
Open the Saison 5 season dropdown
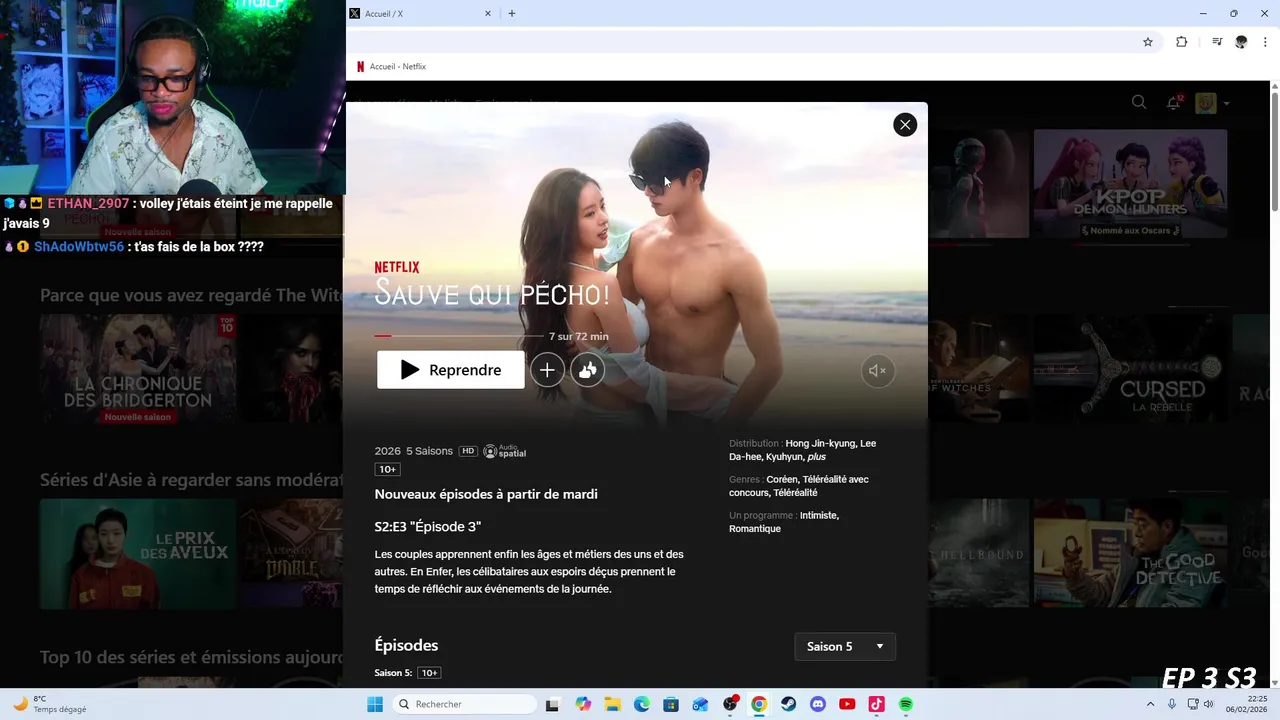click(x=845, y=646)
